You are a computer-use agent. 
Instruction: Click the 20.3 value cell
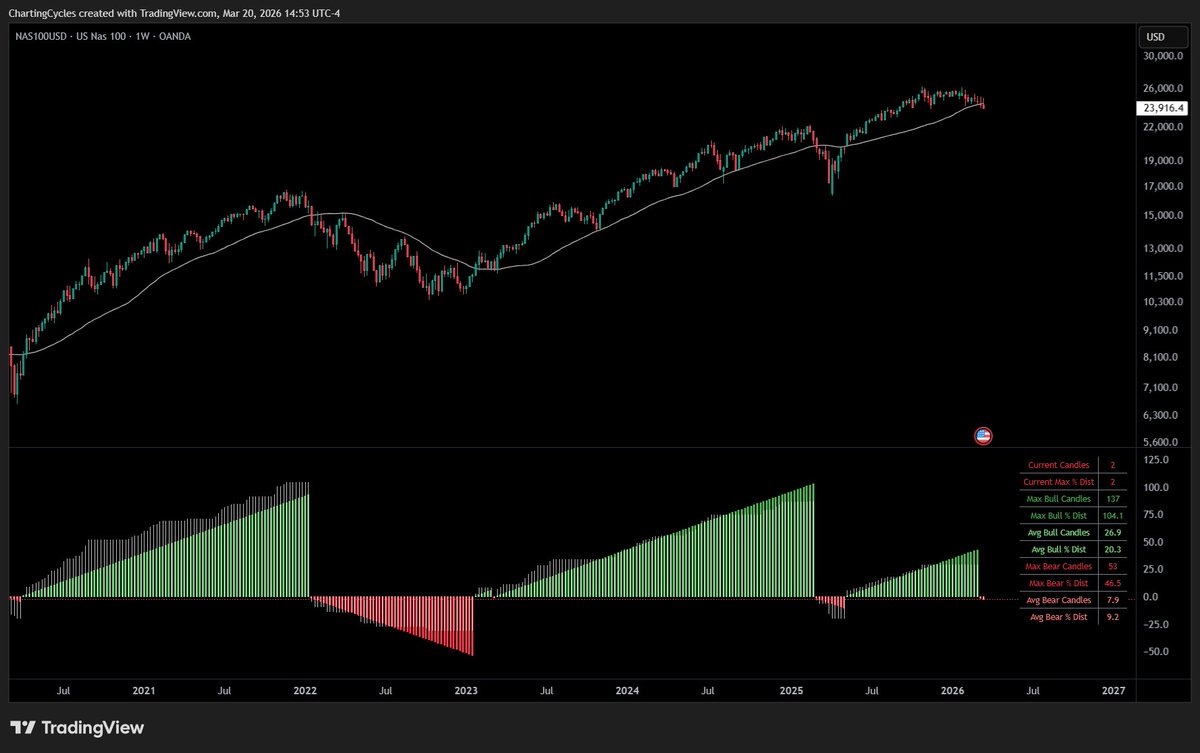tap(1112, 550)
